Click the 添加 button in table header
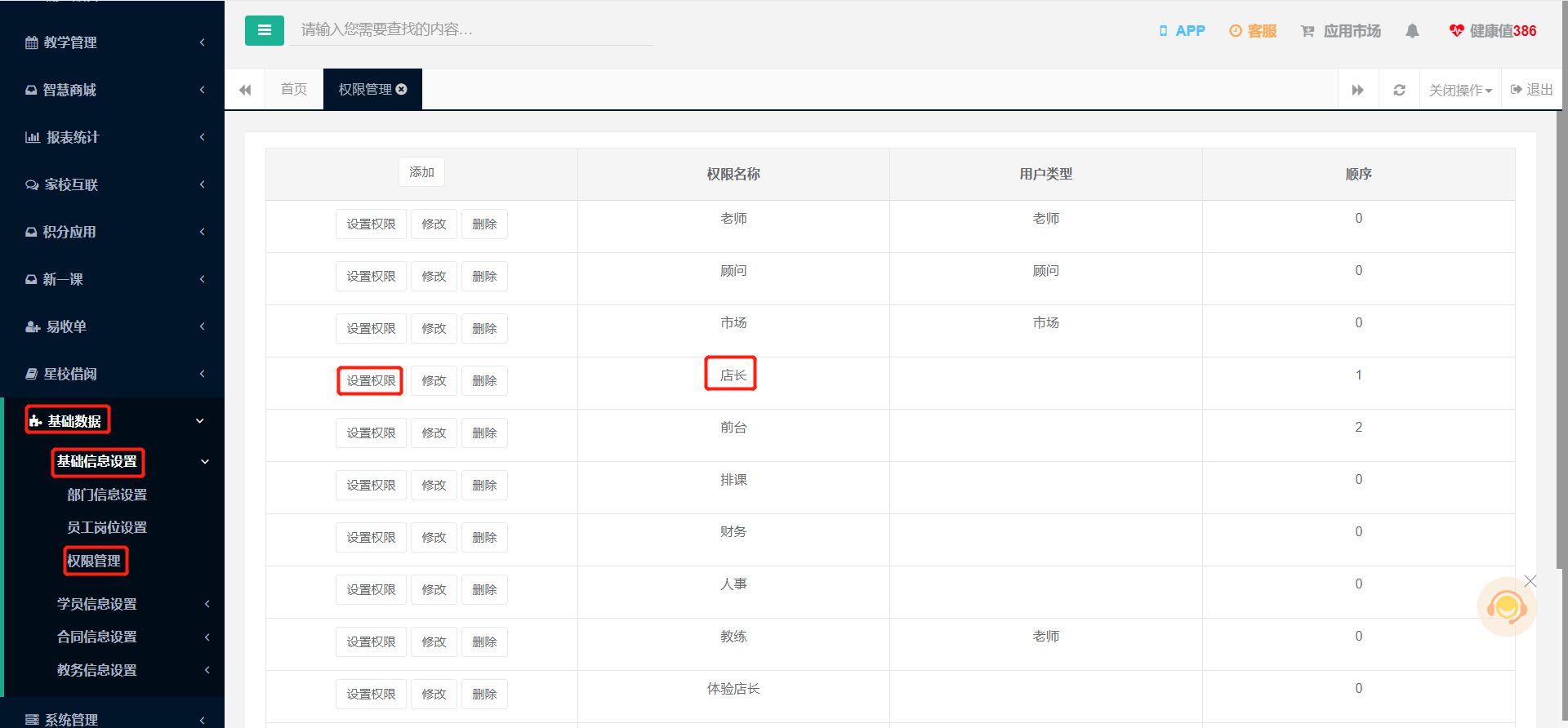1568x728 pixels. click(421, 172)
